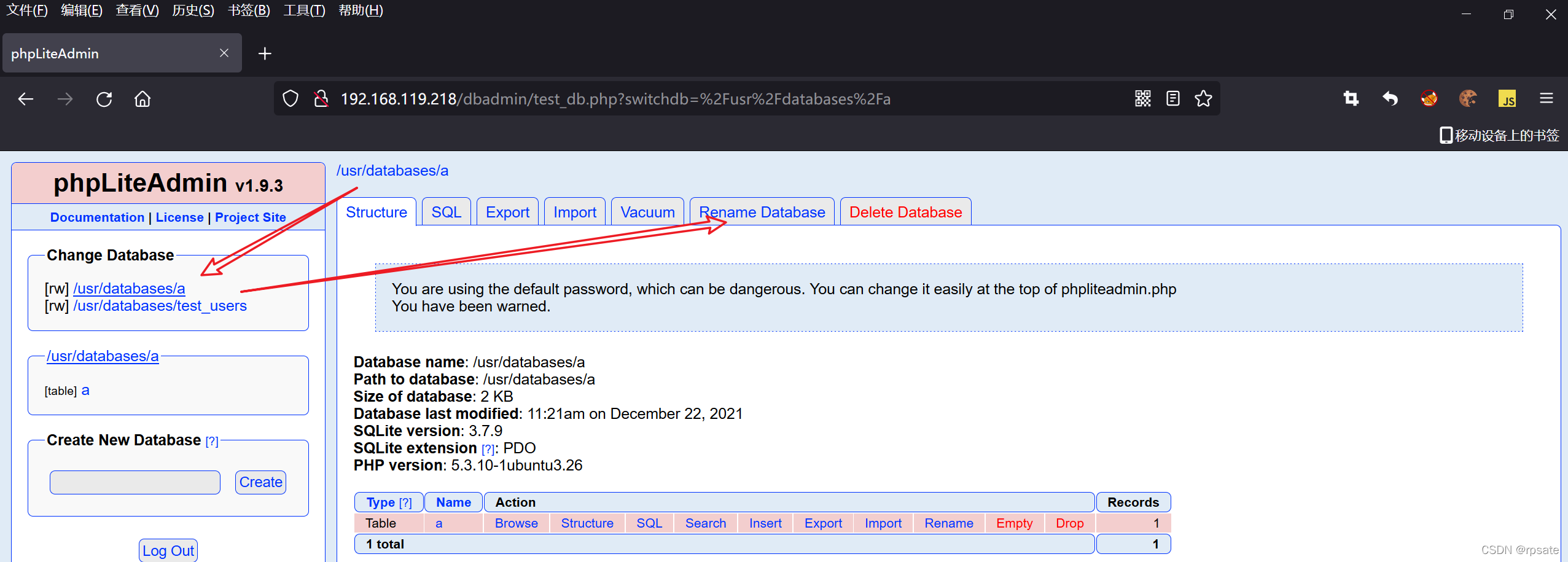1568x562 pixels.
Task: Sort table list by Type
Action: (x=380, y=502)
